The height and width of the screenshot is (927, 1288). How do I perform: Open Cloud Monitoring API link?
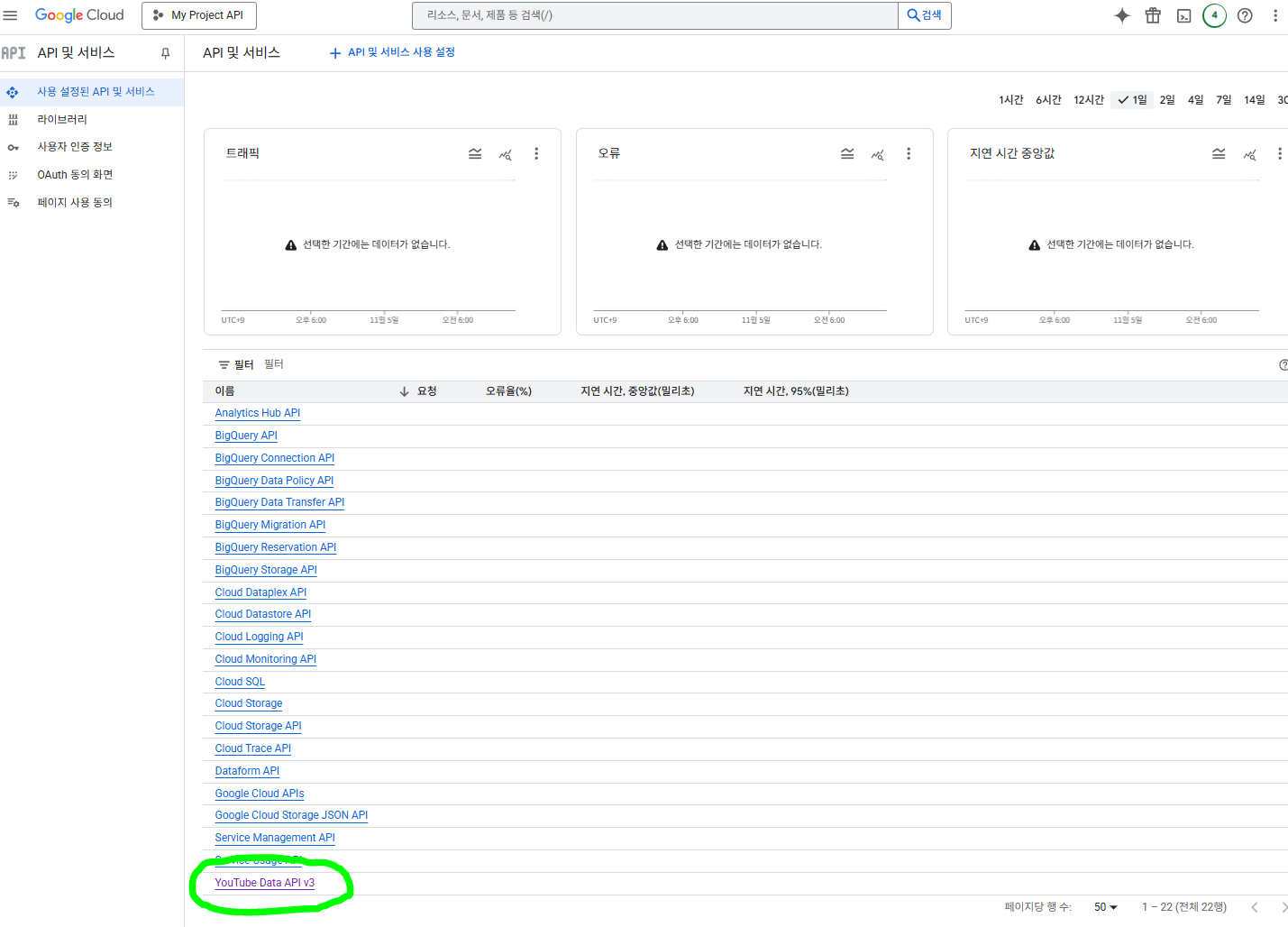[266, 659]
